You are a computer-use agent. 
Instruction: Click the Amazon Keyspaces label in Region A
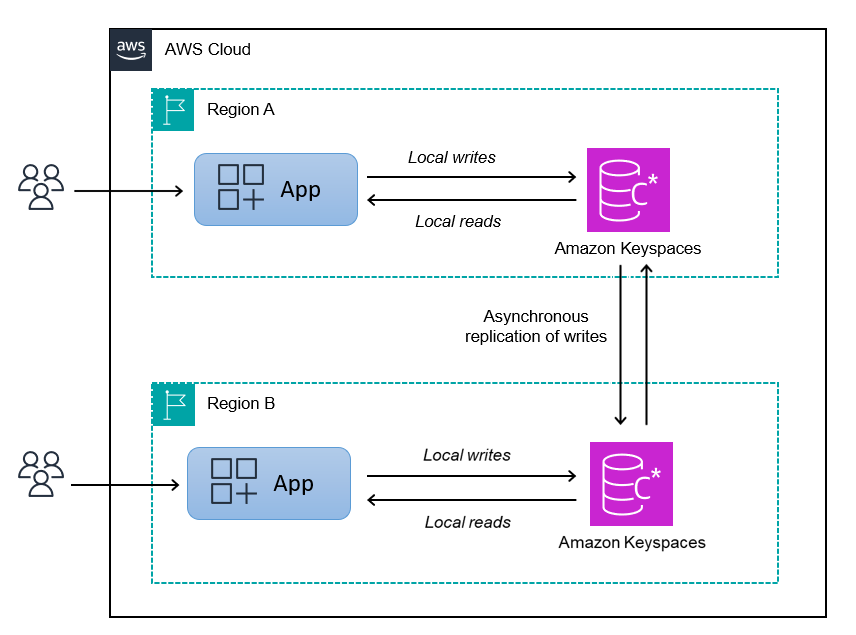(627, 248)
